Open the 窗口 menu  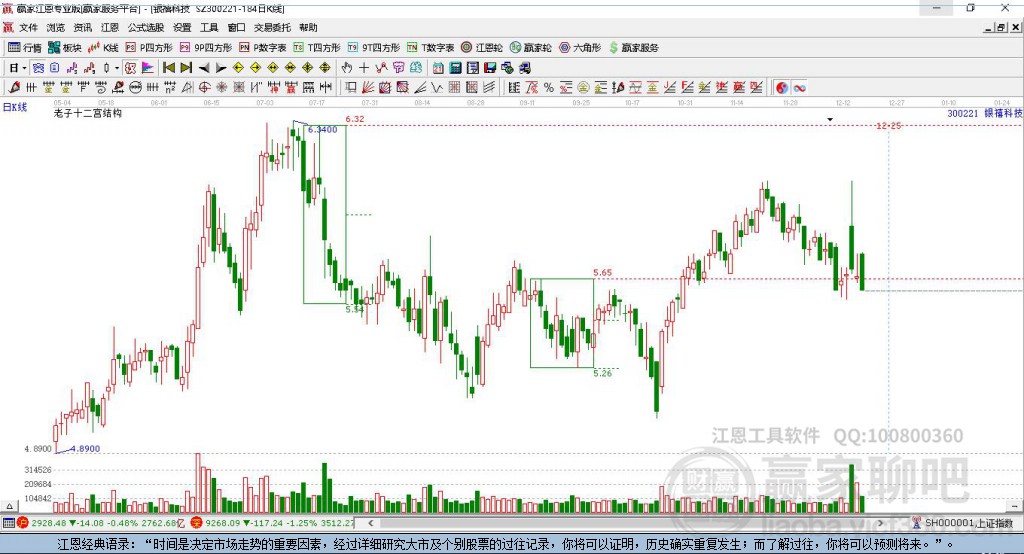click(236, 27)
